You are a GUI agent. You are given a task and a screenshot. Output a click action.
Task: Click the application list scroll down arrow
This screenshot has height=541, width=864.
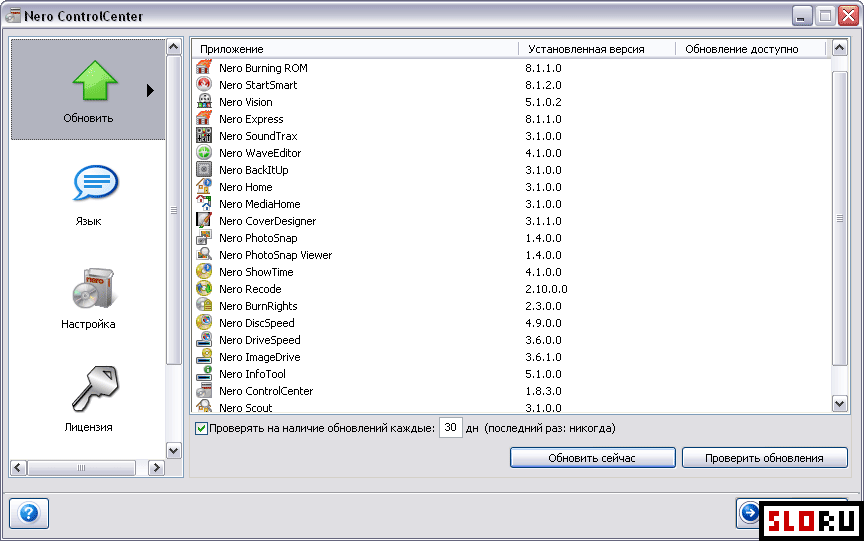pos(839,404)
